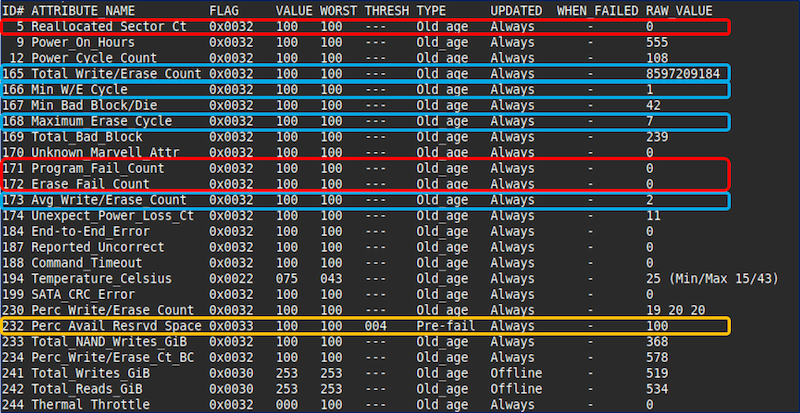Image resolution: width=800 pixels, height=413 pixels.
Task: Click raw value 8597209184
Action: tap(683, 74)
